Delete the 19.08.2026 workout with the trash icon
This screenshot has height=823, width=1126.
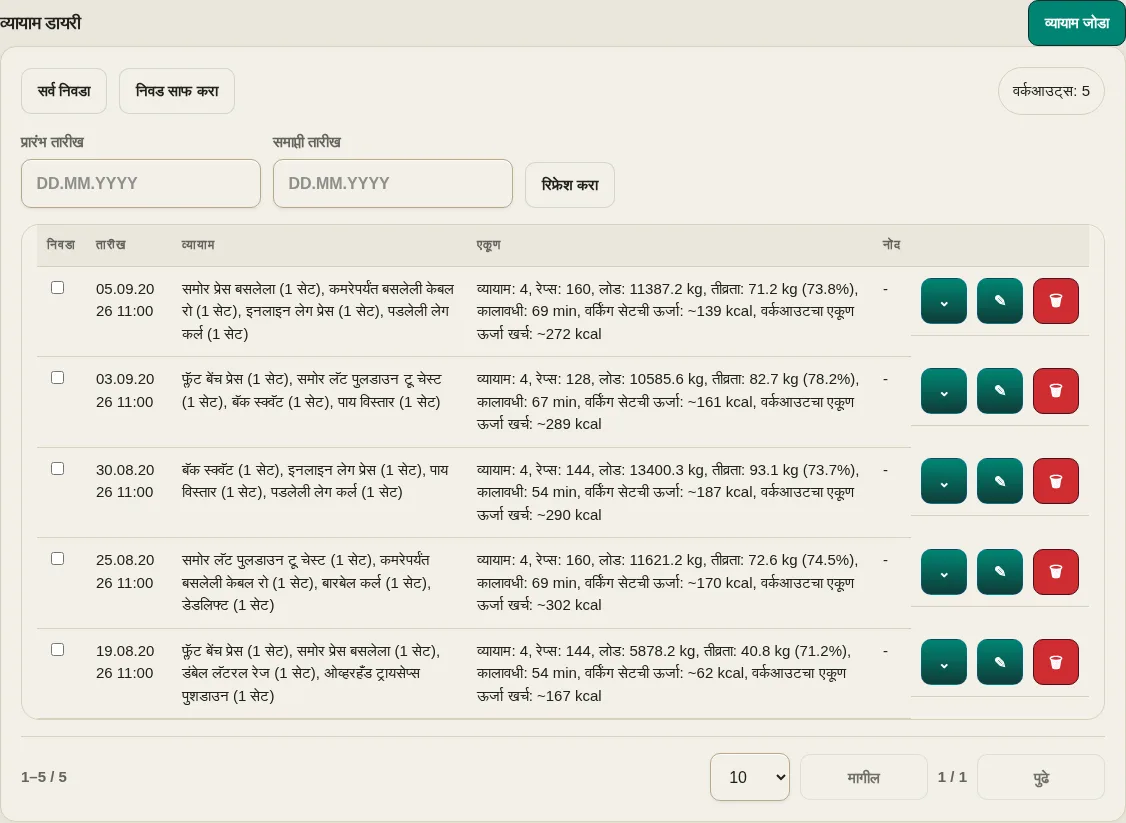click(x=1056, y=662)
